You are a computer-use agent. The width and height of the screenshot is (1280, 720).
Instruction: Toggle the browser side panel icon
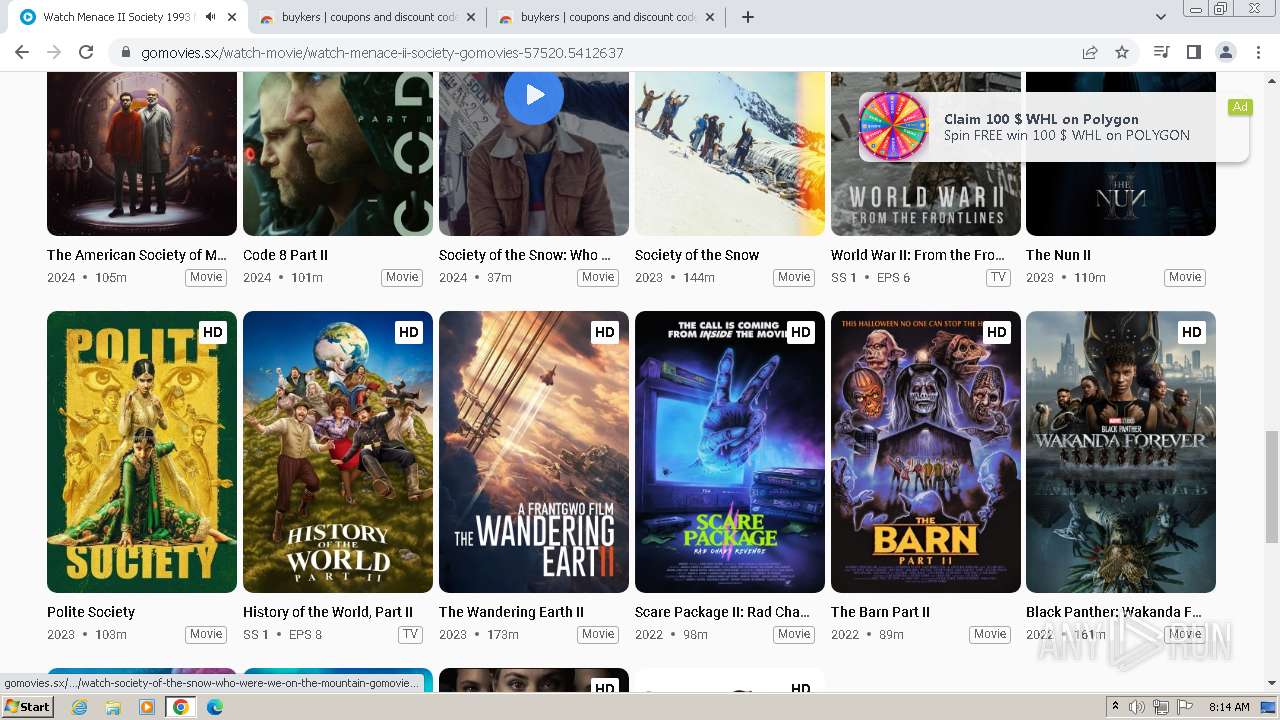click(x=1193, y=52)
